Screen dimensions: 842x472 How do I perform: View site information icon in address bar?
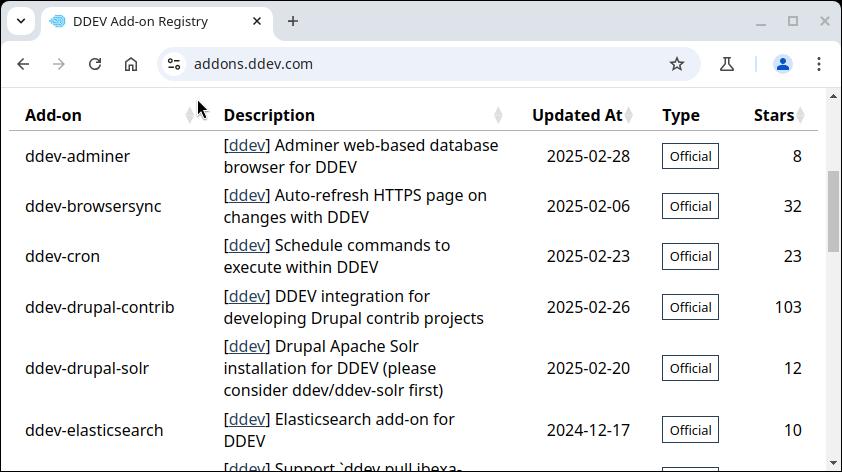[174, 64]
